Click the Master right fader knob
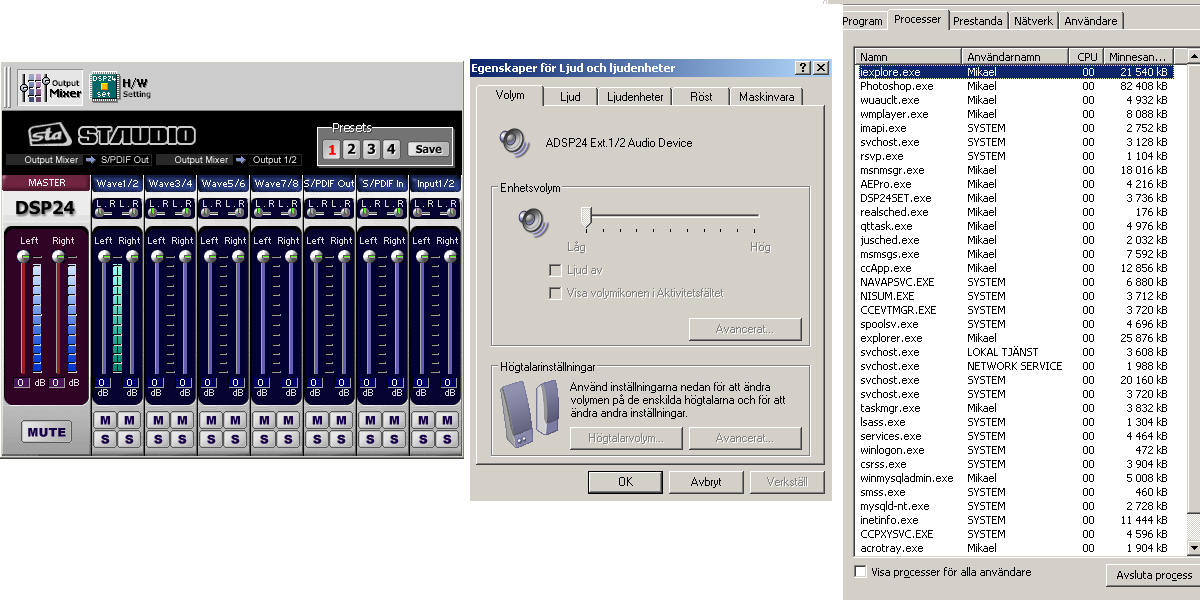 [x=58, y=257]
